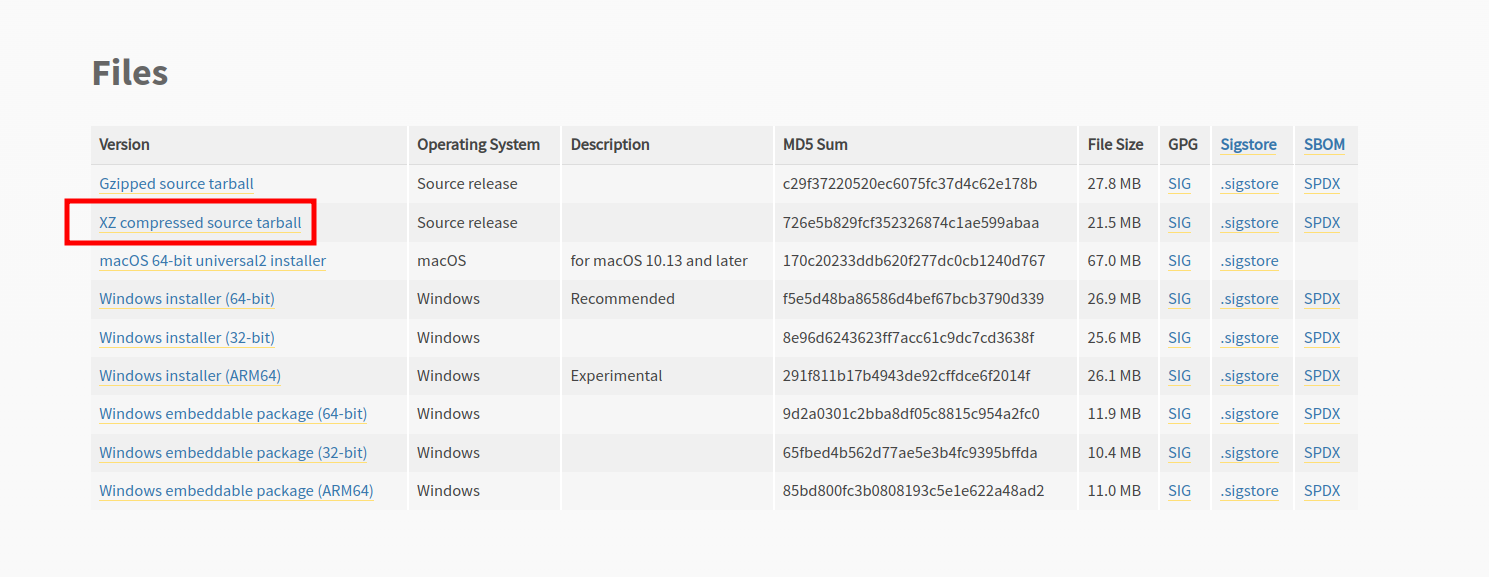1489x577 pixels.
Task: Open SIG link for Windows installer (ARM64)
Action: coord(1179,376)
